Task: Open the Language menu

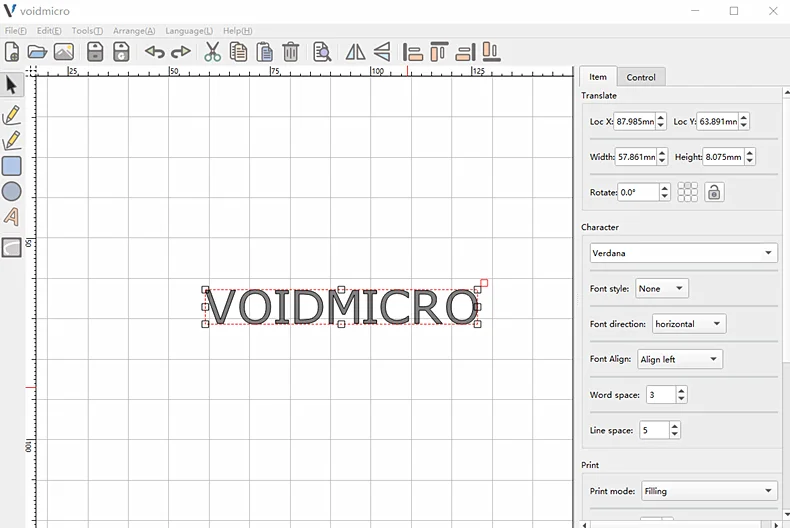Action: (189, 31)
